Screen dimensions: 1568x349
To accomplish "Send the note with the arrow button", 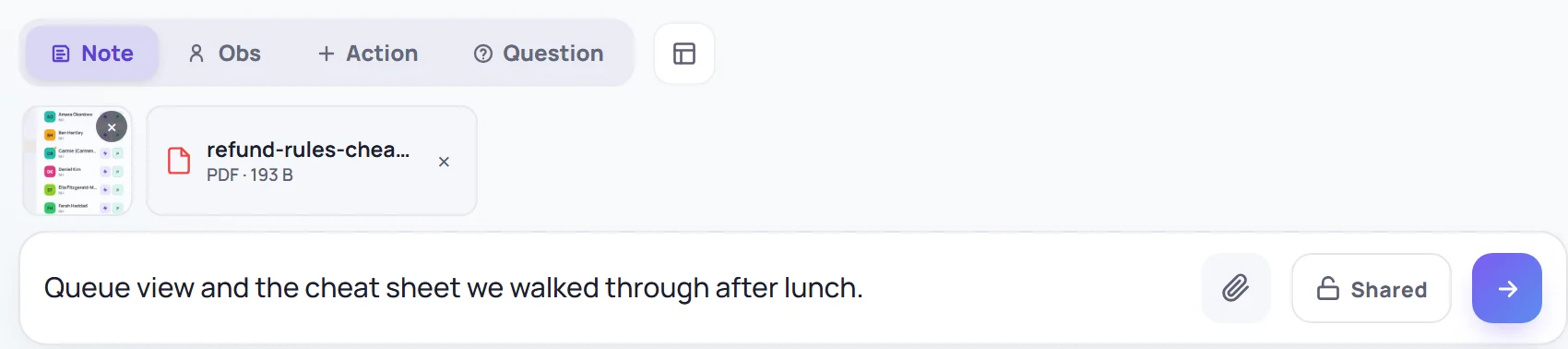I will pyautogui.click(x=1506, y=288).
